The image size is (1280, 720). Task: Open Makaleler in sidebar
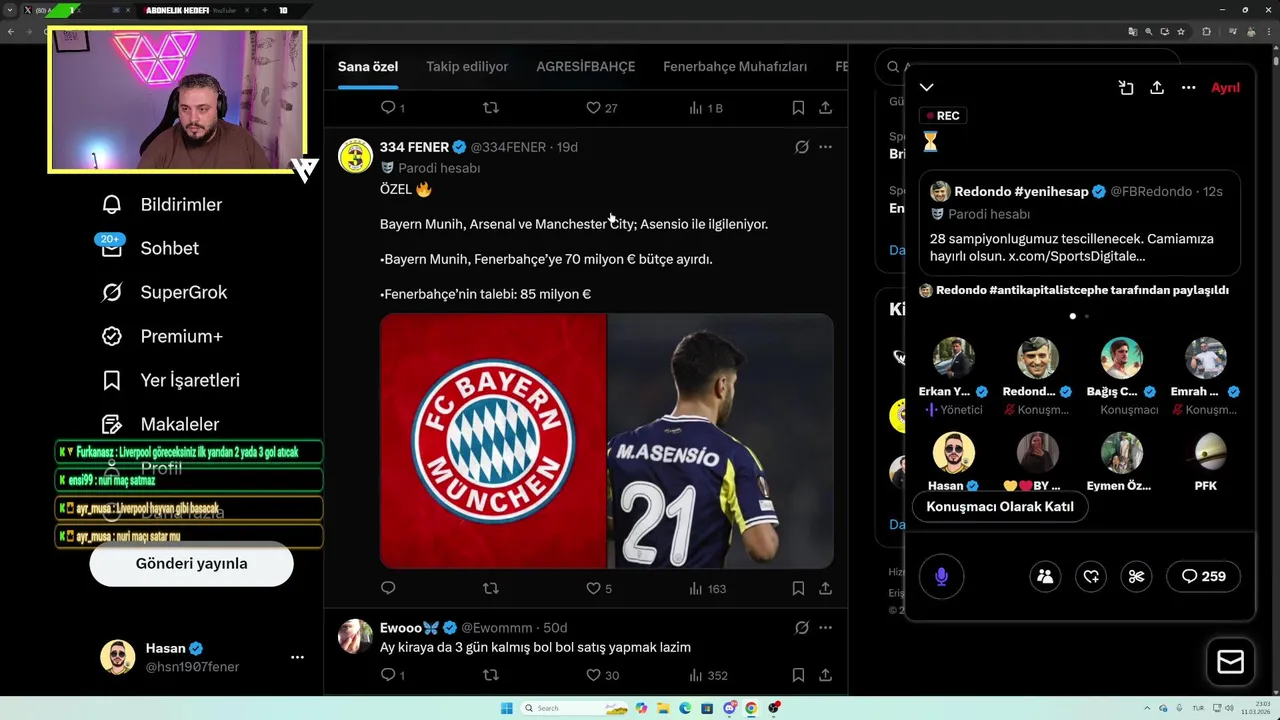(160, 424)
